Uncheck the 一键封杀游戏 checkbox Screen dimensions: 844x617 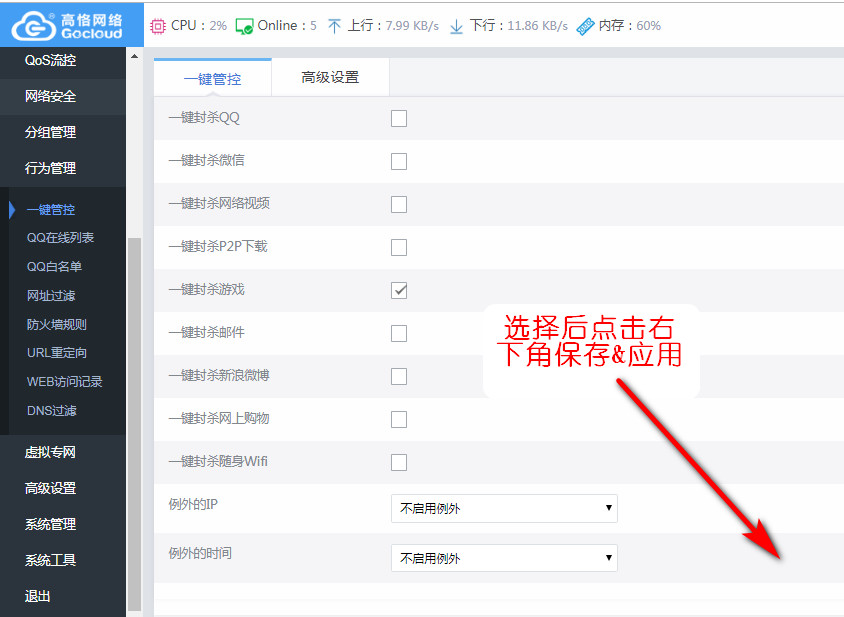(x=399, y=291)
